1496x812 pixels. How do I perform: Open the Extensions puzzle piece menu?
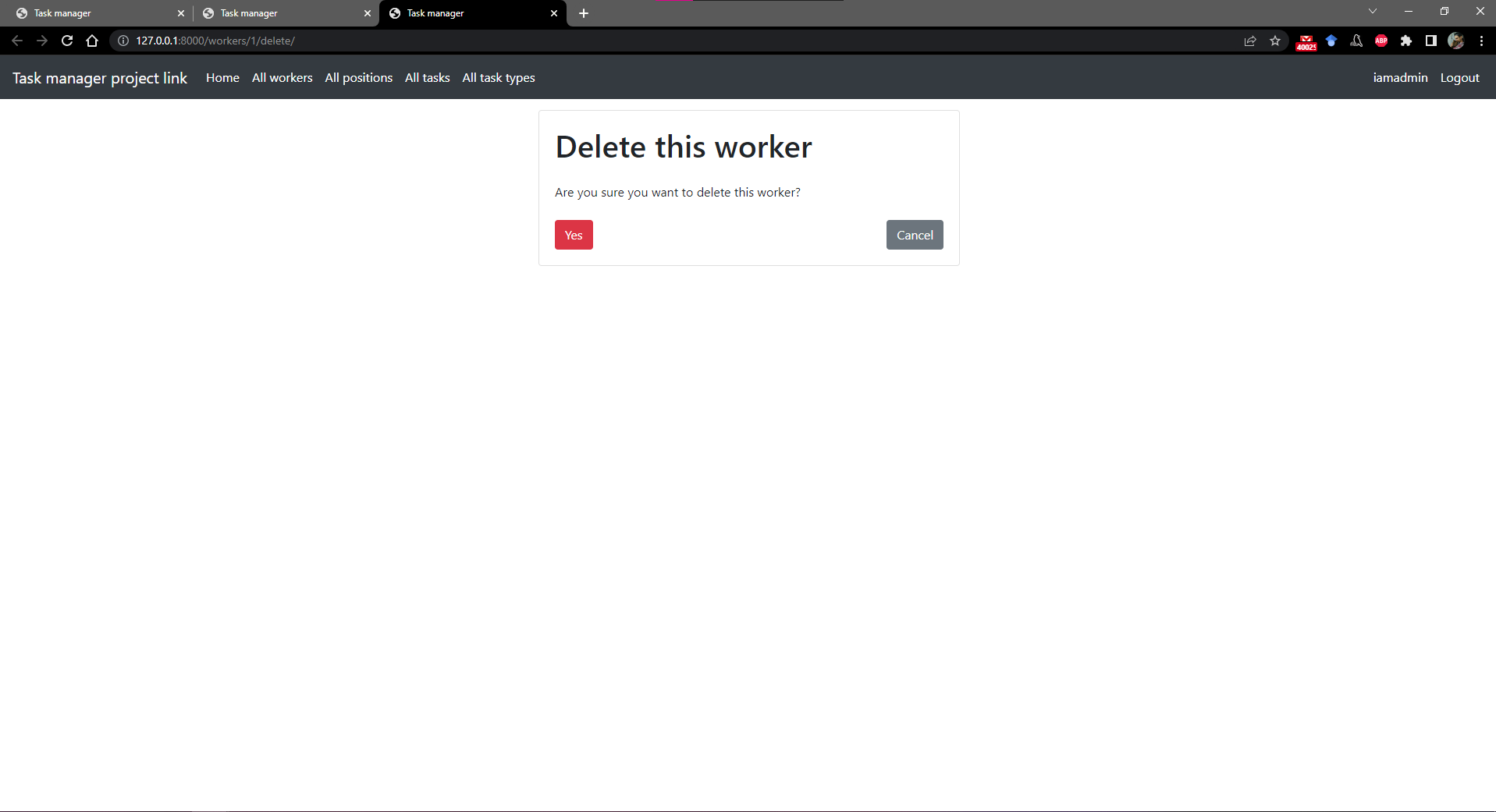tap(1407, 41)
